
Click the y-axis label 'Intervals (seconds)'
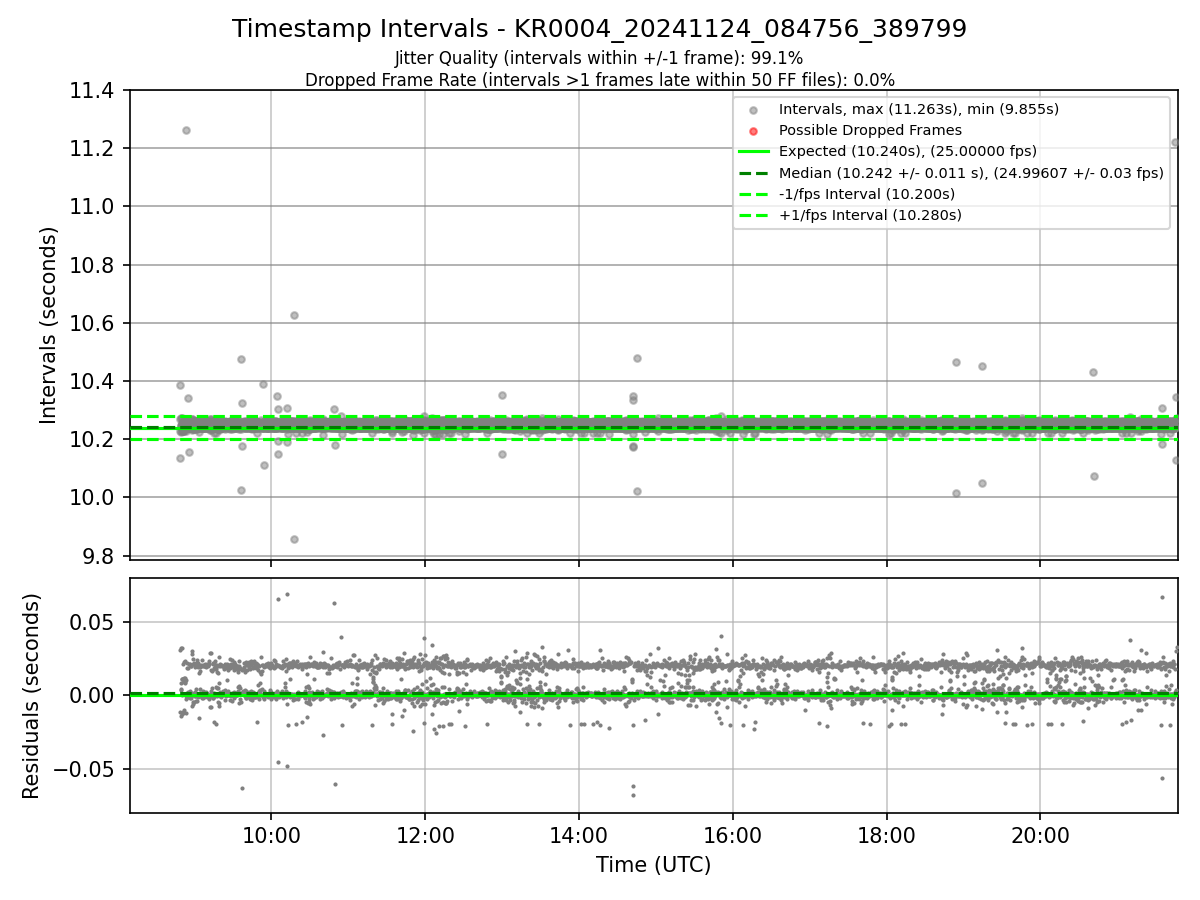pos(49,325)
